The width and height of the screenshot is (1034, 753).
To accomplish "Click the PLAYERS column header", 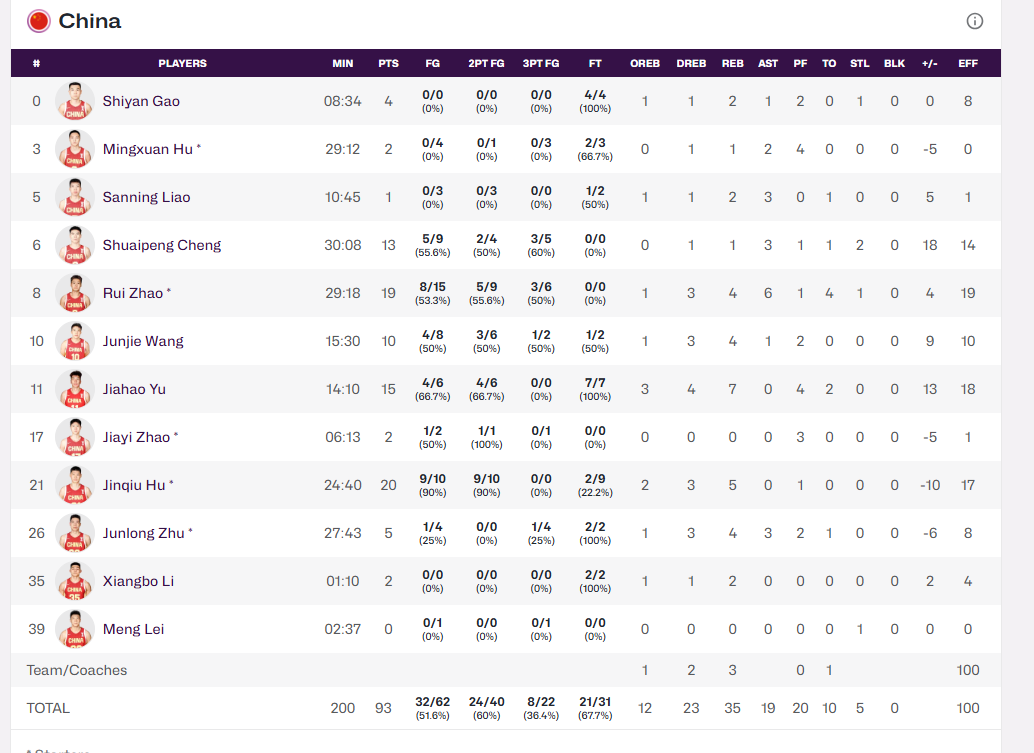I will [182, 63].
